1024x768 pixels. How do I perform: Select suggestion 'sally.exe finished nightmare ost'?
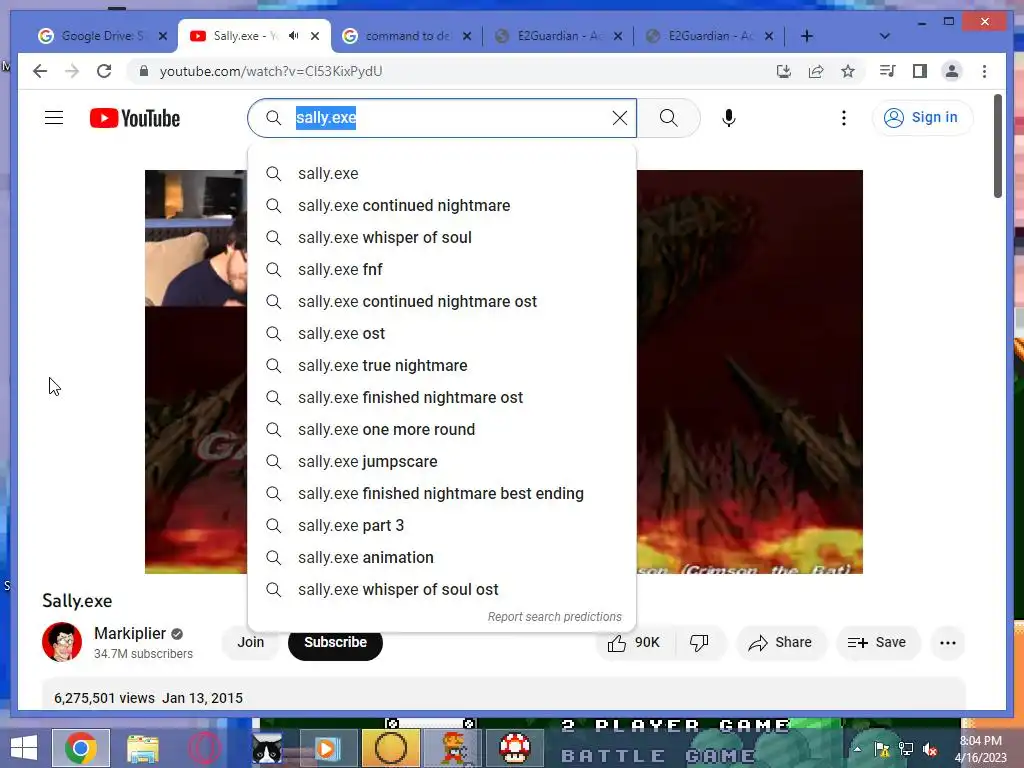click(x=442, y=398)
